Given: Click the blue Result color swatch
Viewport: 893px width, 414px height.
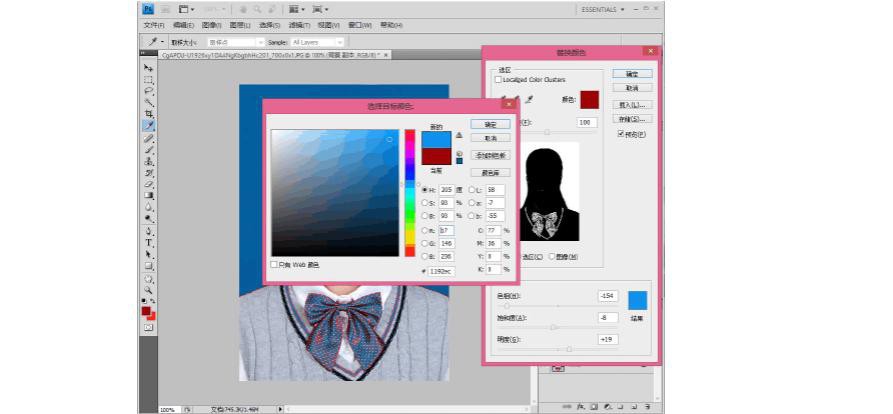Looking at the screenshot, I should point(638,301).
